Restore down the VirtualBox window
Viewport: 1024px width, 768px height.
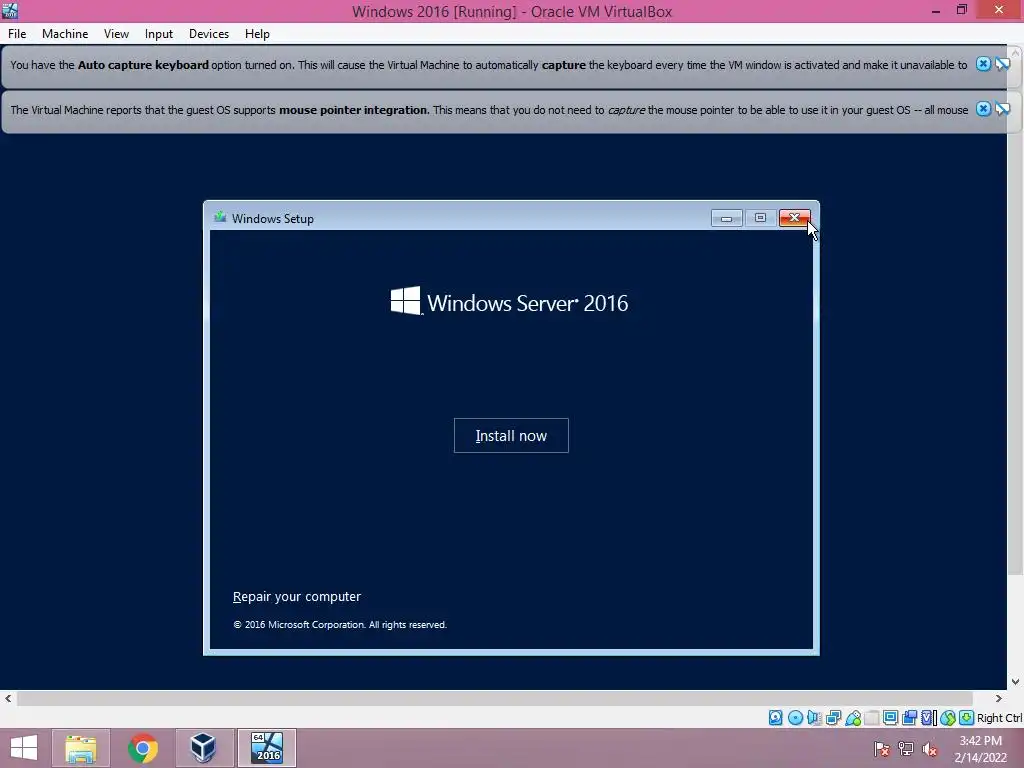coord(962,10)
